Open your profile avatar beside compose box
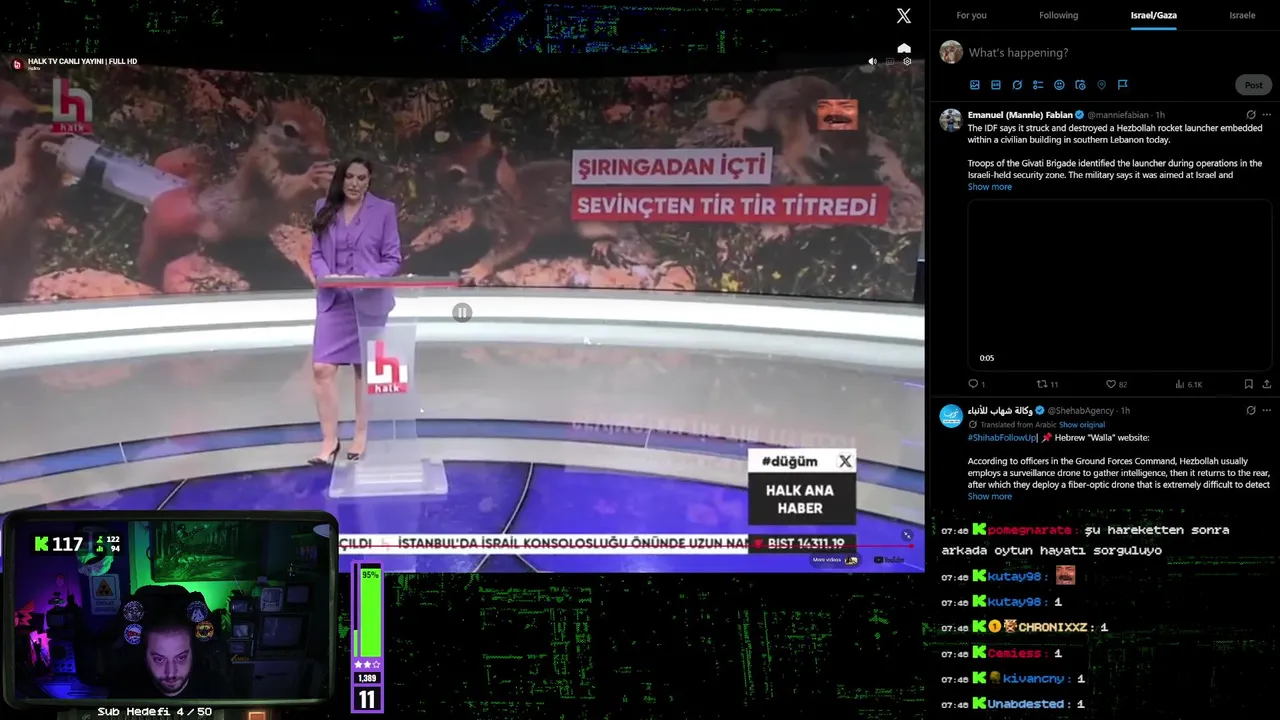1280x720 pixels. point(951,52)
